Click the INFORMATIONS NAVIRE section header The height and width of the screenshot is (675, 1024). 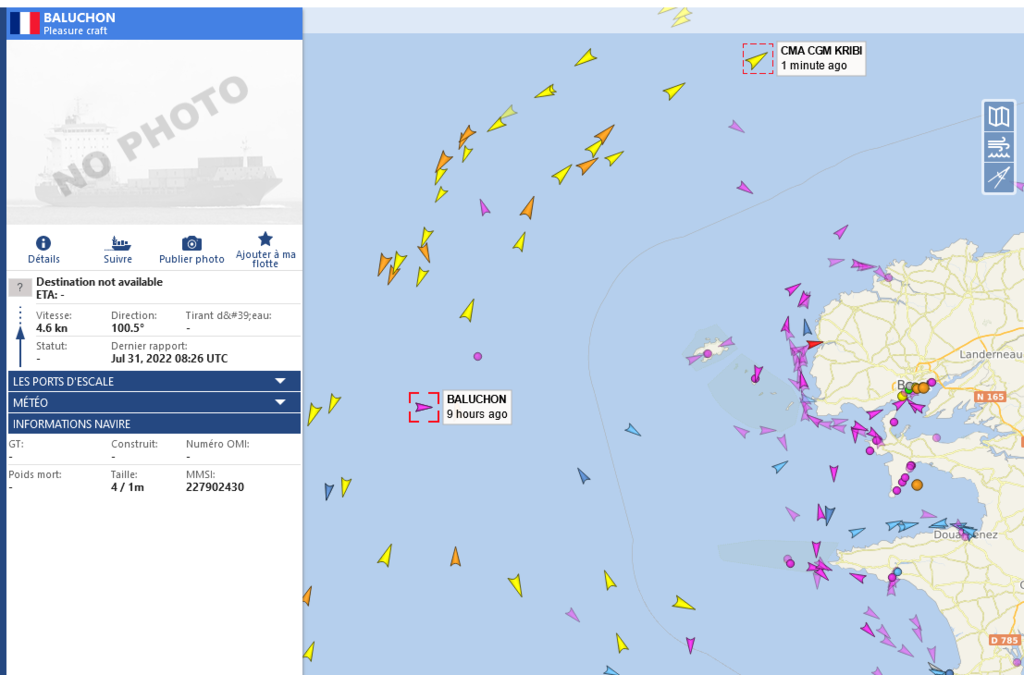[154, 424]
